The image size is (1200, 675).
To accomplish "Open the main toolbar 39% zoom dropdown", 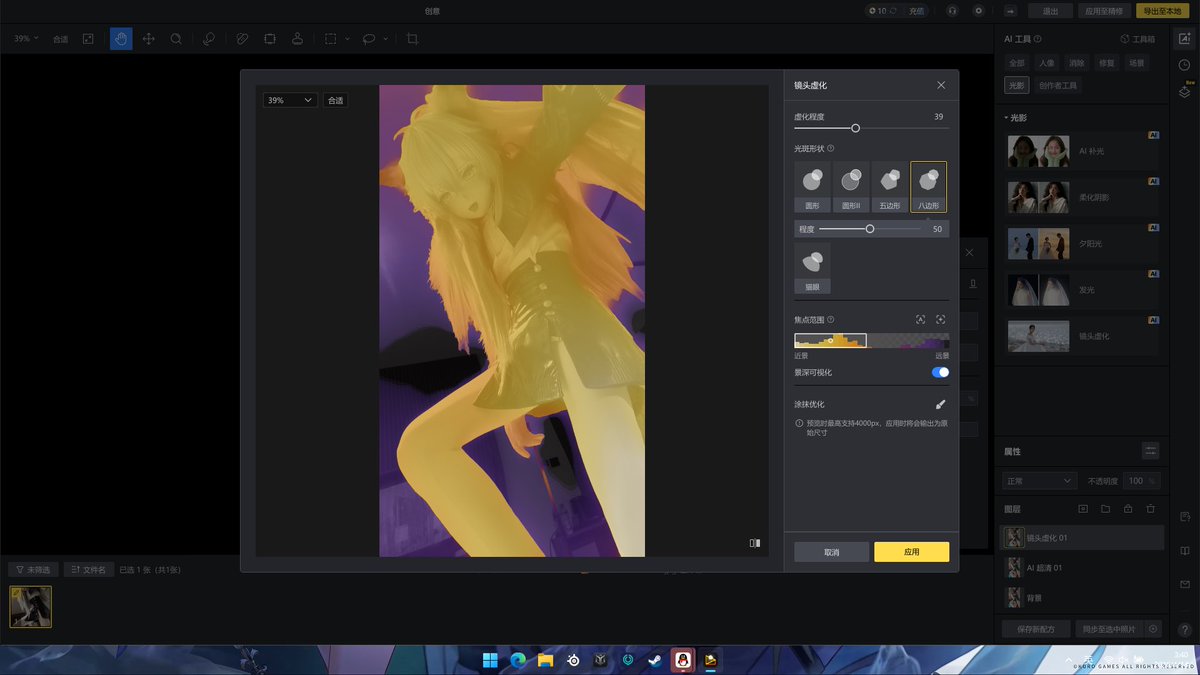I will 26,39.
